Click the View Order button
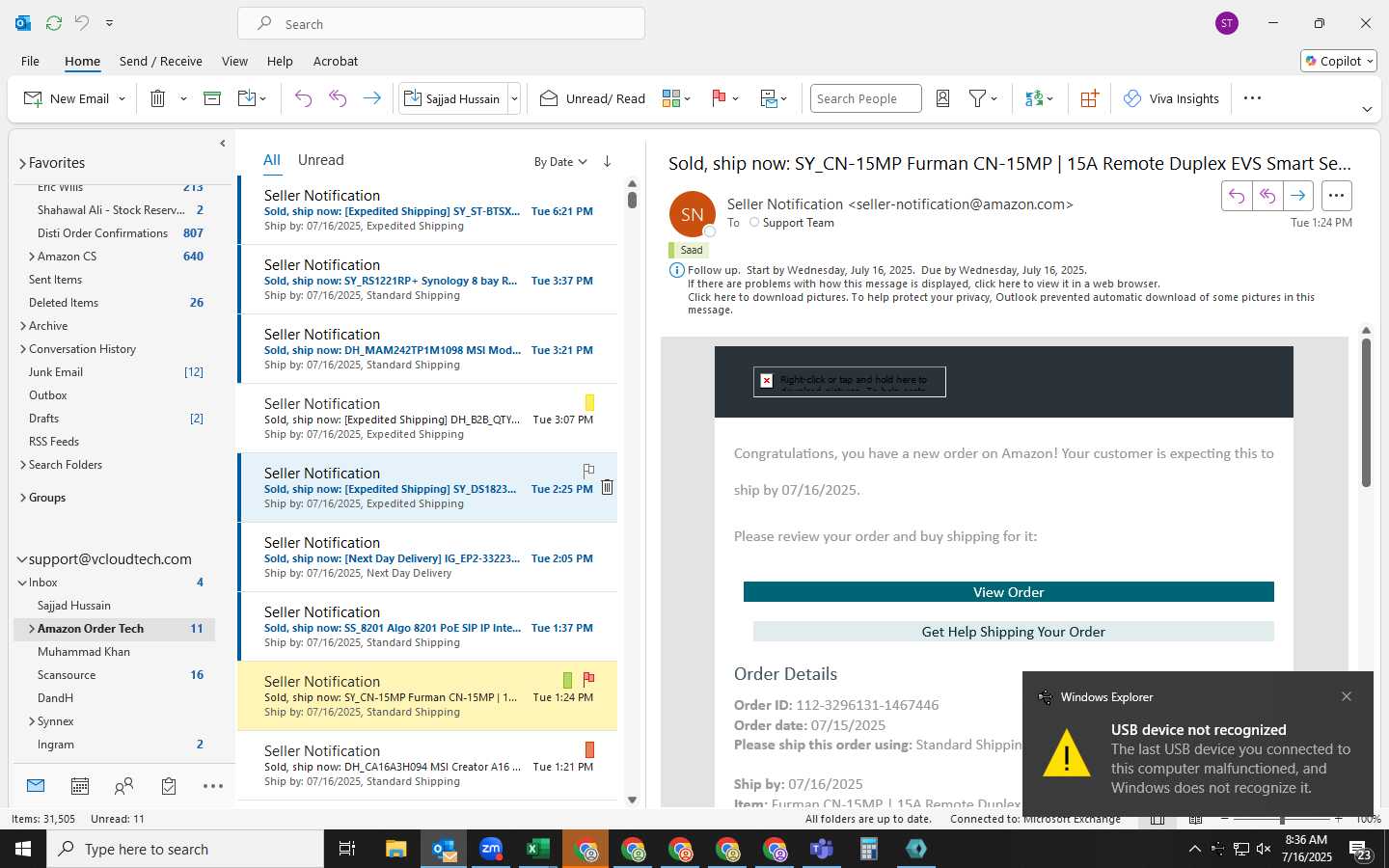The image size is (1389, 868). [1008, 592]
